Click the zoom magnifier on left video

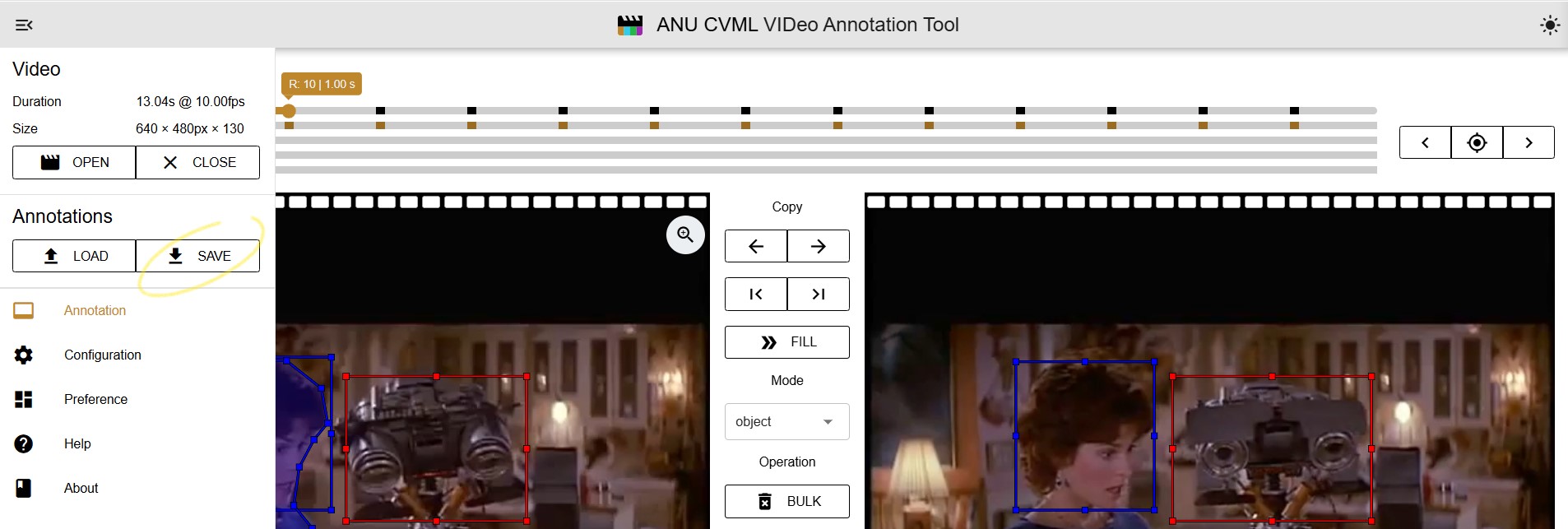[x=684, y=235]
